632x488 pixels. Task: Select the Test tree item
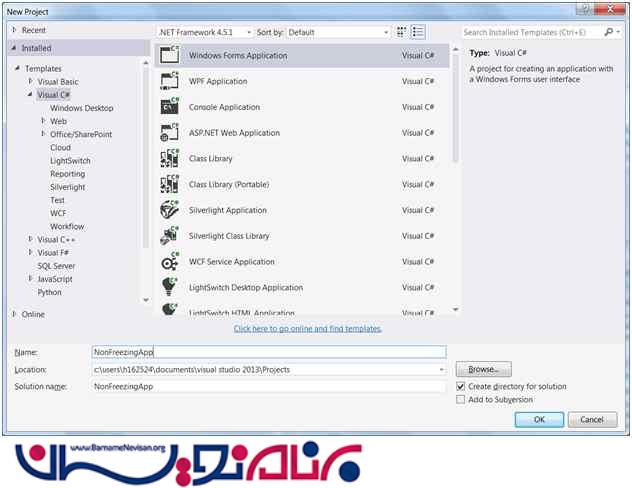click(x=57, y=200)
